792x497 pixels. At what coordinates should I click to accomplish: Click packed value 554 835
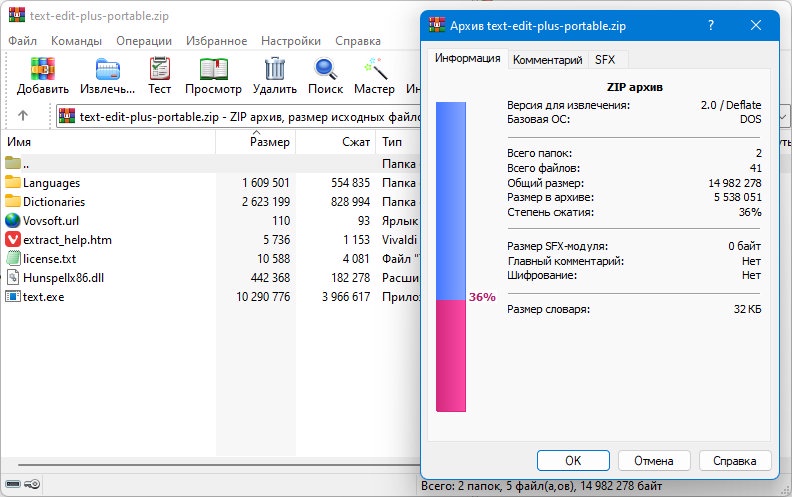pyautogui.click(x=351, y=182)
